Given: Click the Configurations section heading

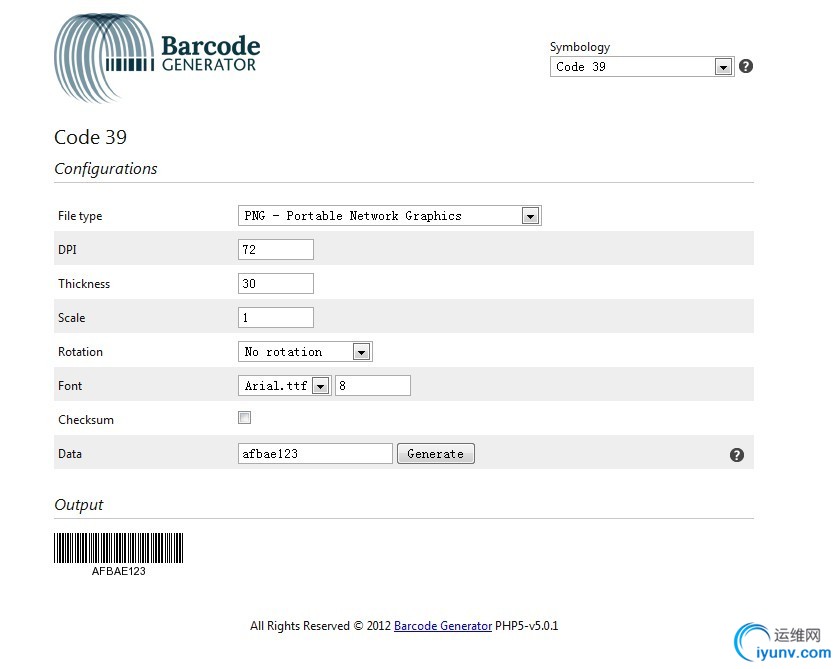Looking at the screenshot, I should tap(106, 169).
